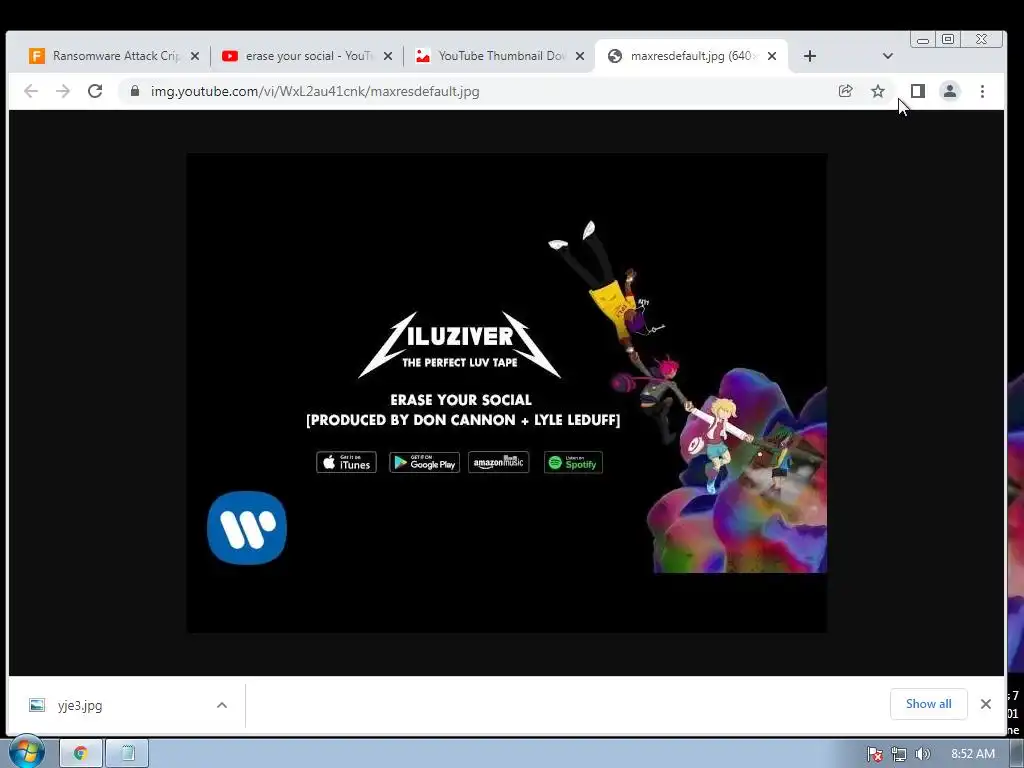Go forward to the next page

click(63, 91)
